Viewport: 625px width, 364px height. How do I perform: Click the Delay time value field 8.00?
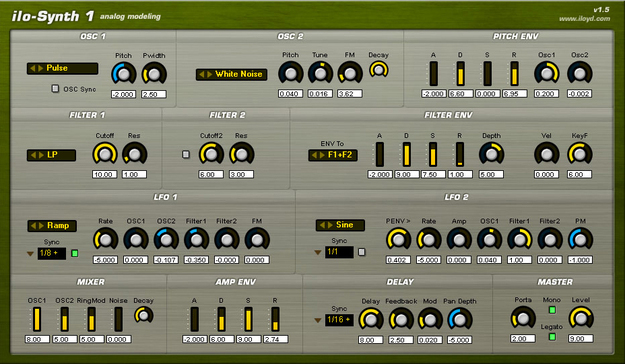click(371, 340)
